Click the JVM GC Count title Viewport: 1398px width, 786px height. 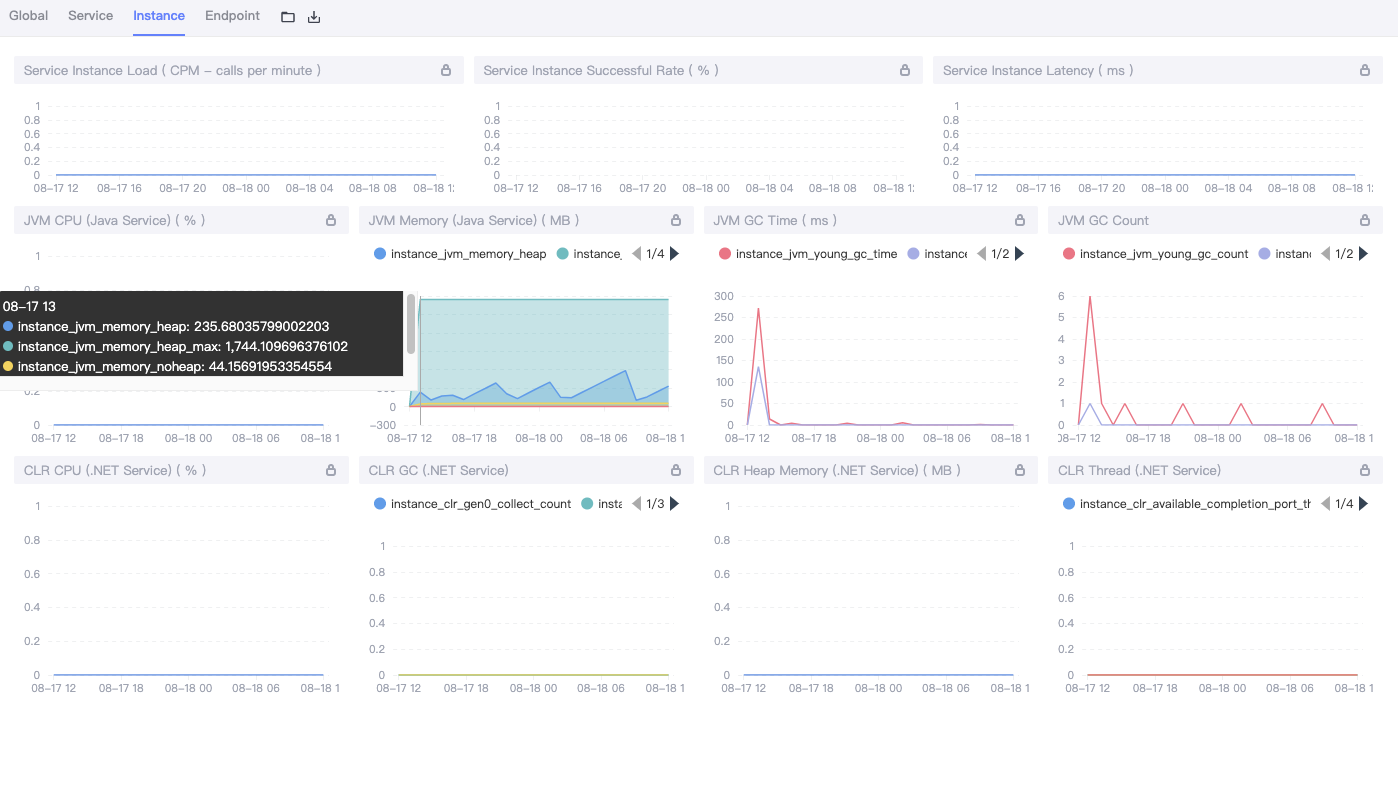coord(1103,220)
